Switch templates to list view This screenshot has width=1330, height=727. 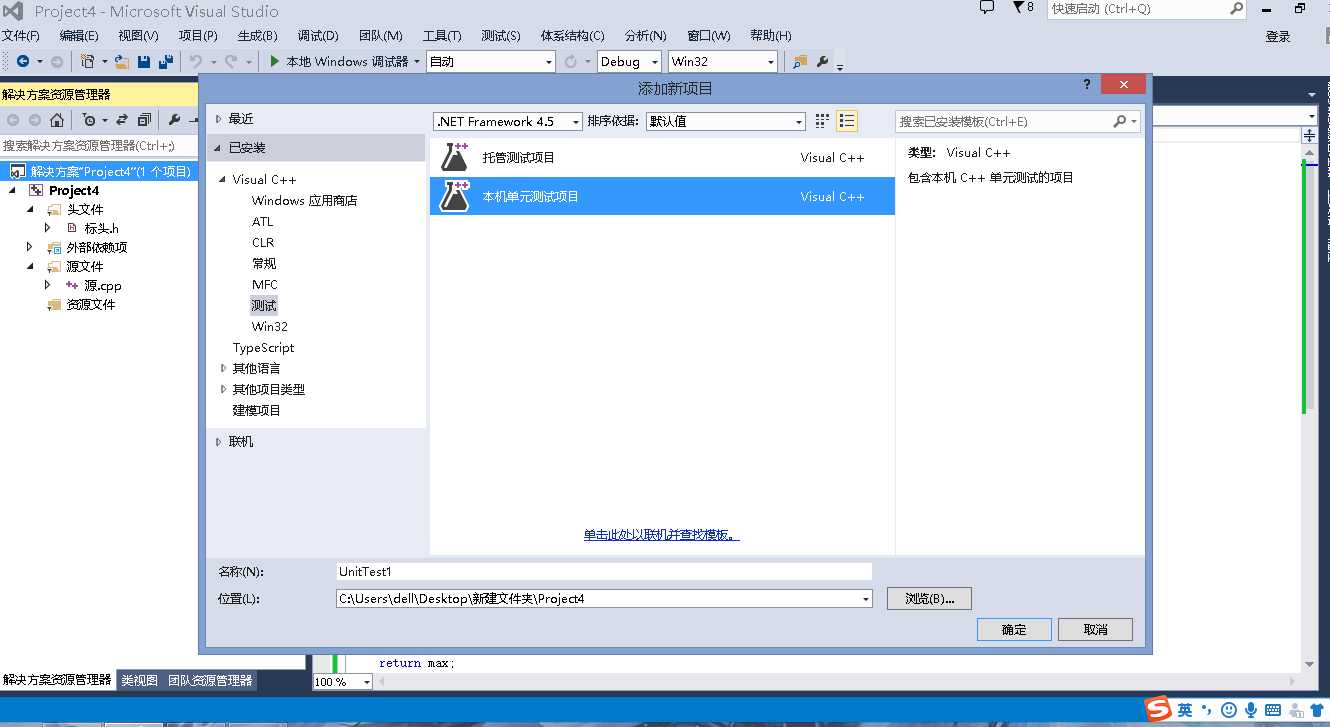click(x=847, y=121)
